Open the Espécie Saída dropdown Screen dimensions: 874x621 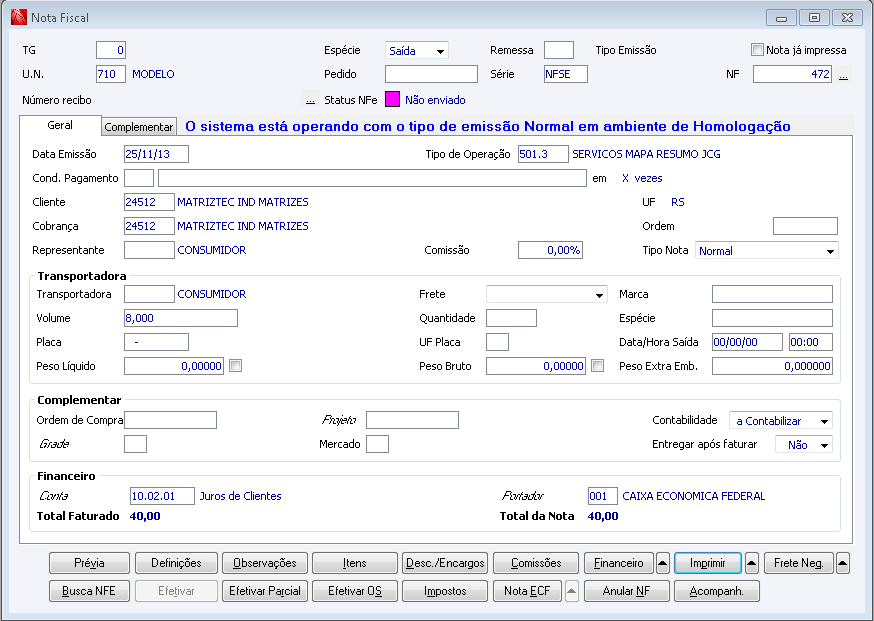click(416, 50)
